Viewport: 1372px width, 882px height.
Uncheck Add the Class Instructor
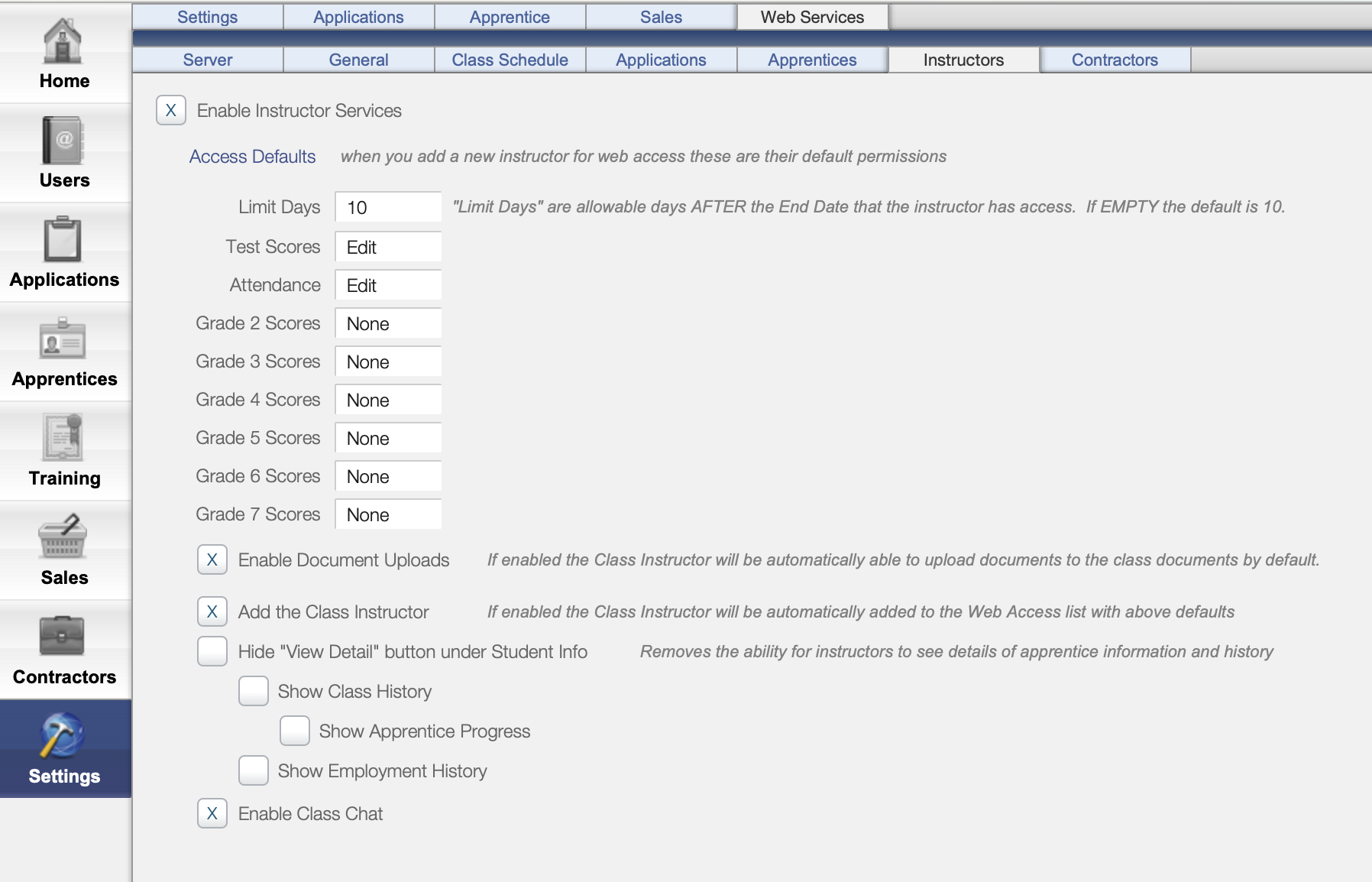coord(212,611)
